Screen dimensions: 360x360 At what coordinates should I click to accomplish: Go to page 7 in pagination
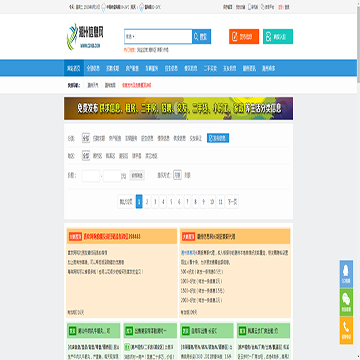[x=188, y=202]
